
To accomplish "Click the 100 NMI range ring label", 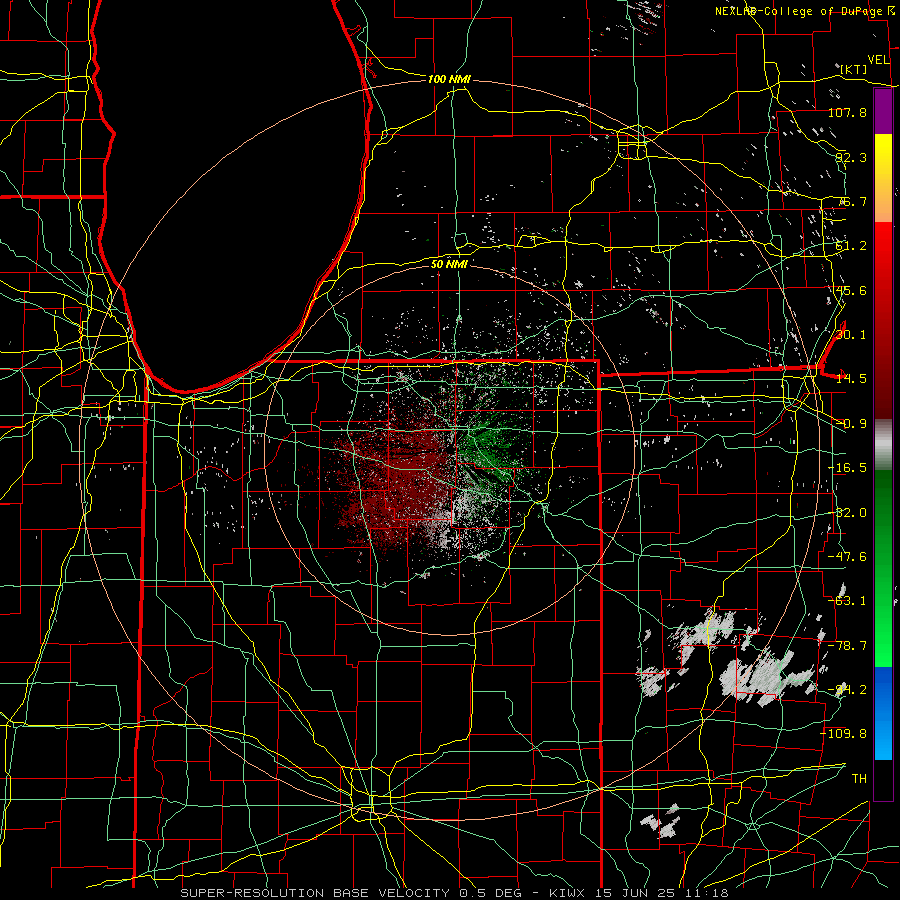I will (449, 79).
